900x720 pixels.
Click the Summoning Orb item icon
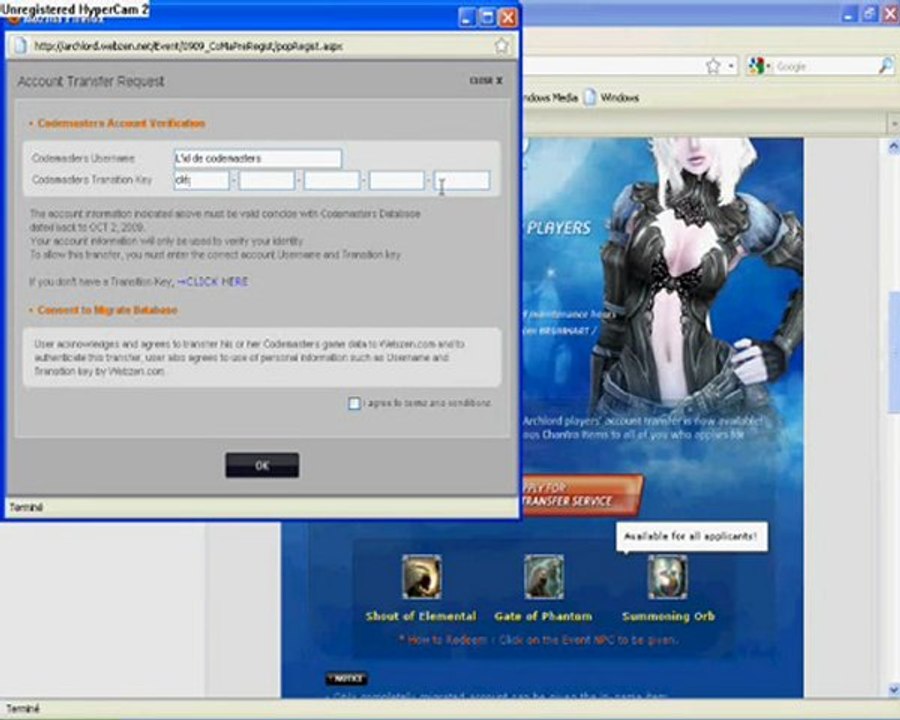coord(668,577)
